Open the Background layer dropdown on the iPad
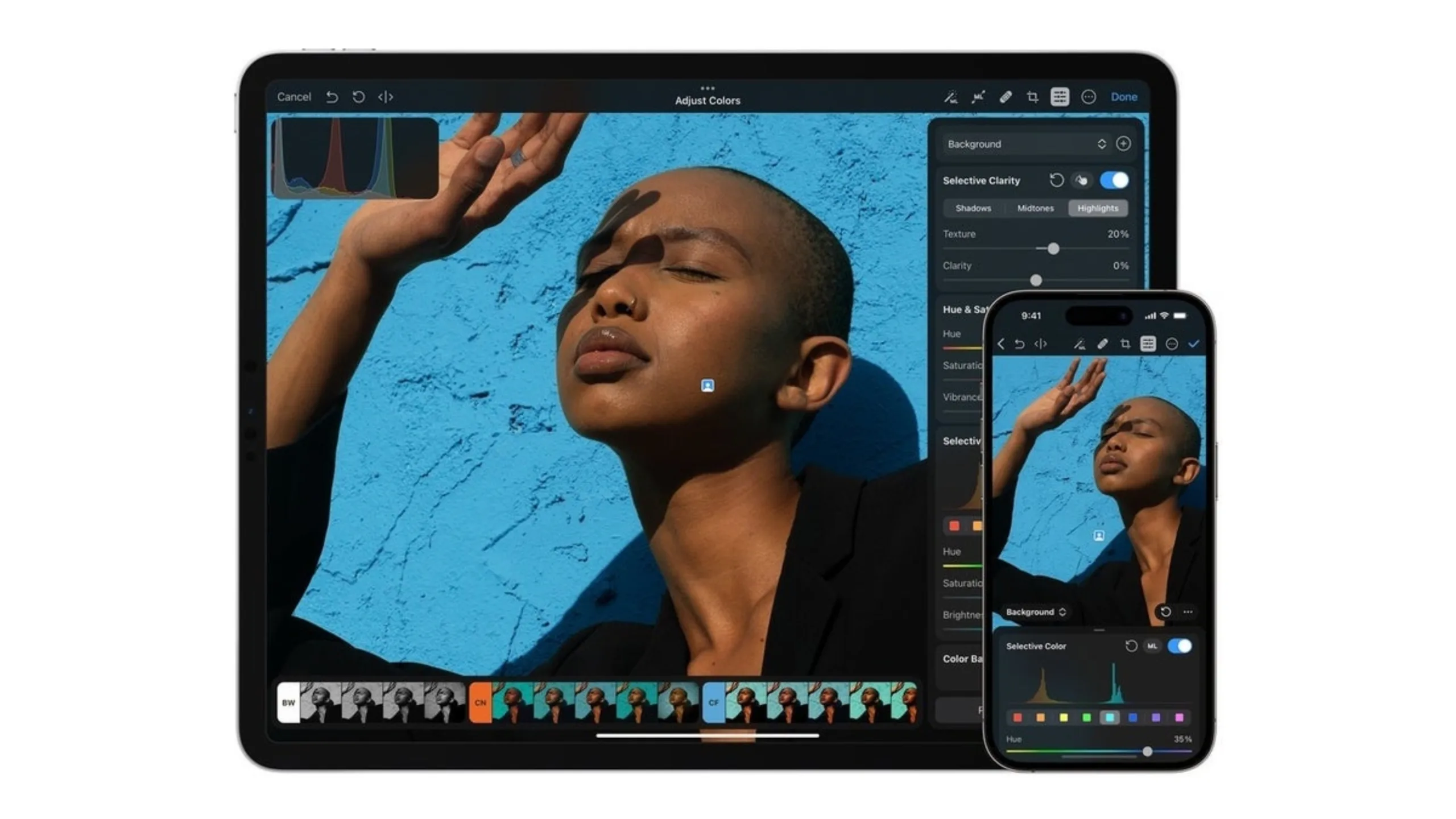Viewport: 1456px width, 819px height. (1025, 144)
